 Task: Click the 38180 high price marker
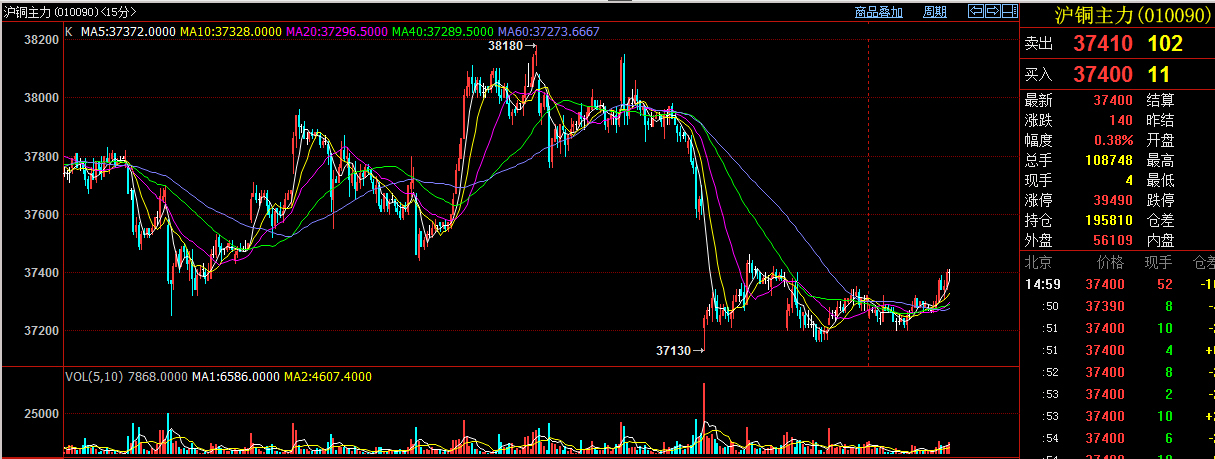point(508,46)
